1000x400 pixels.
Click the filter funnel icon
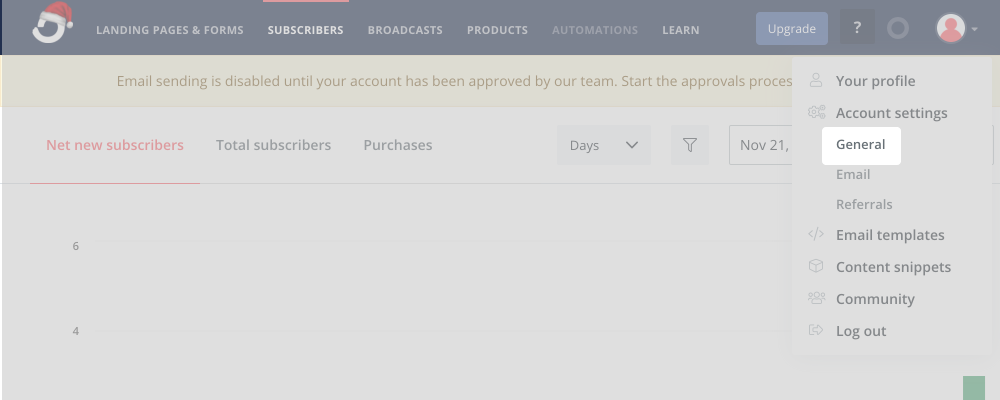689,145
